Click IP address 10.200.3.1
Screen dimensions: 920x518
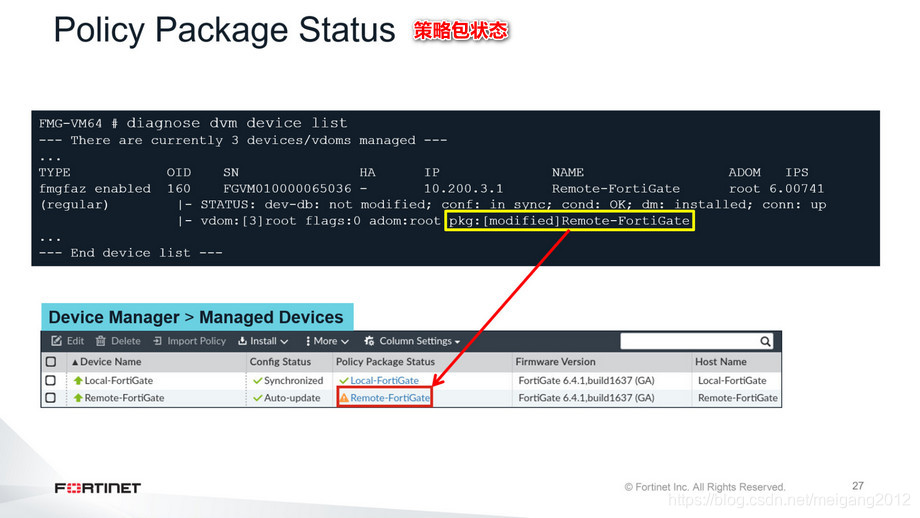point(464,189)
